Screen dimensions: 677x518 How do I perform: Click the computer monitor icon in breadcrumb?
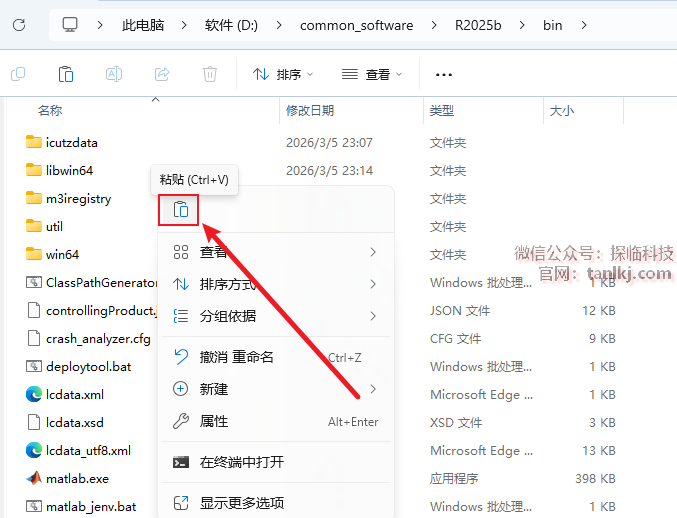(x=70, y=25)
